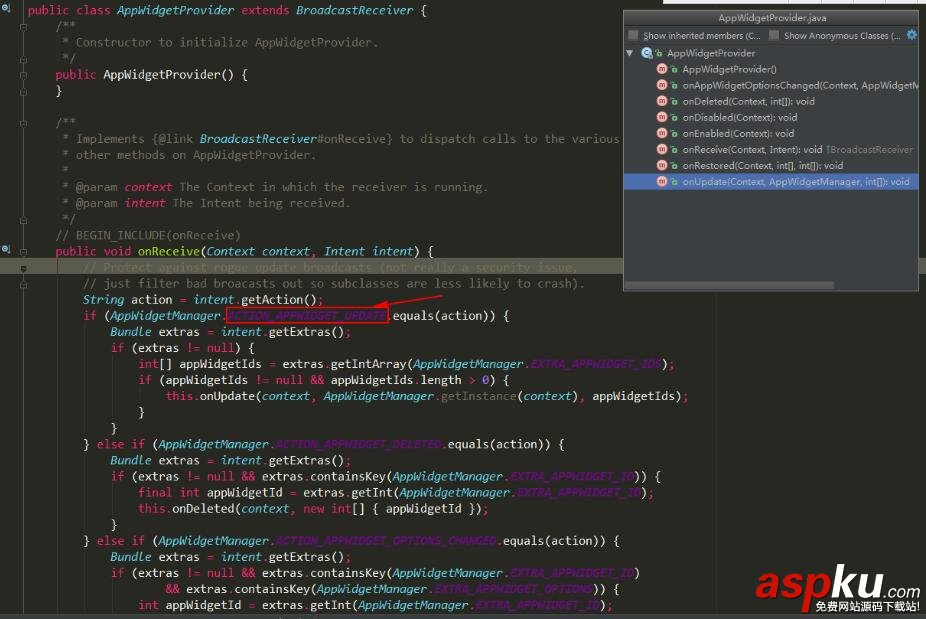Fold the constructor Javadoc comment in the gutter

coord(25,27)
